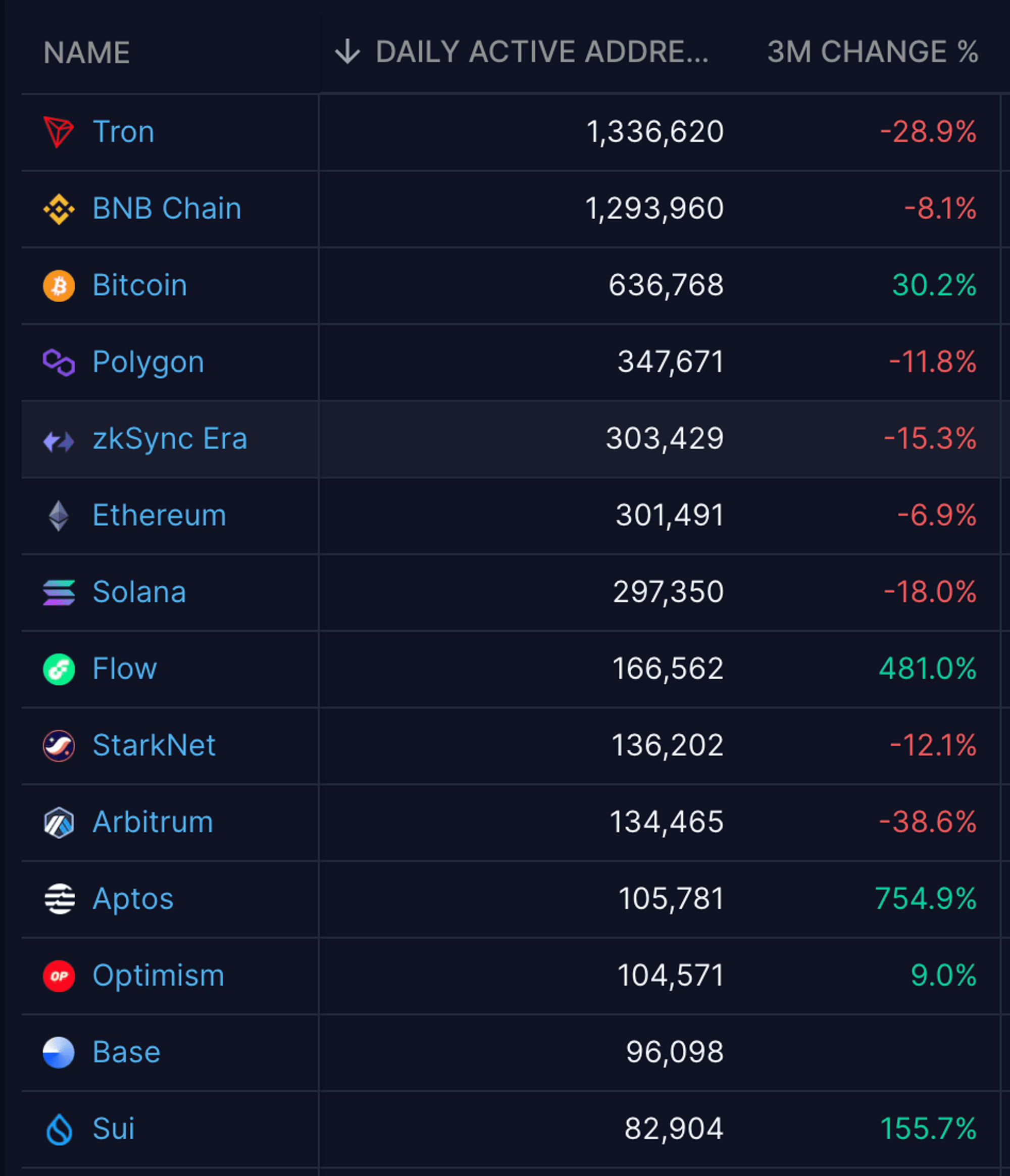Click the red Optimism OP icon
Viewport: 1010px width, 1176px height.
[x=59, y=976]
